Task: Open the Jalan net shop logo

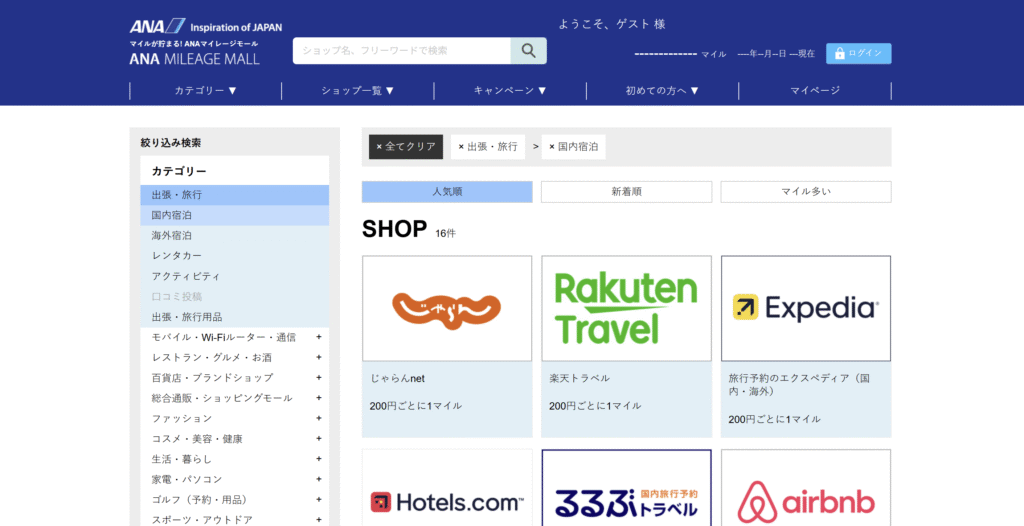Action: [x=447, y=308]
